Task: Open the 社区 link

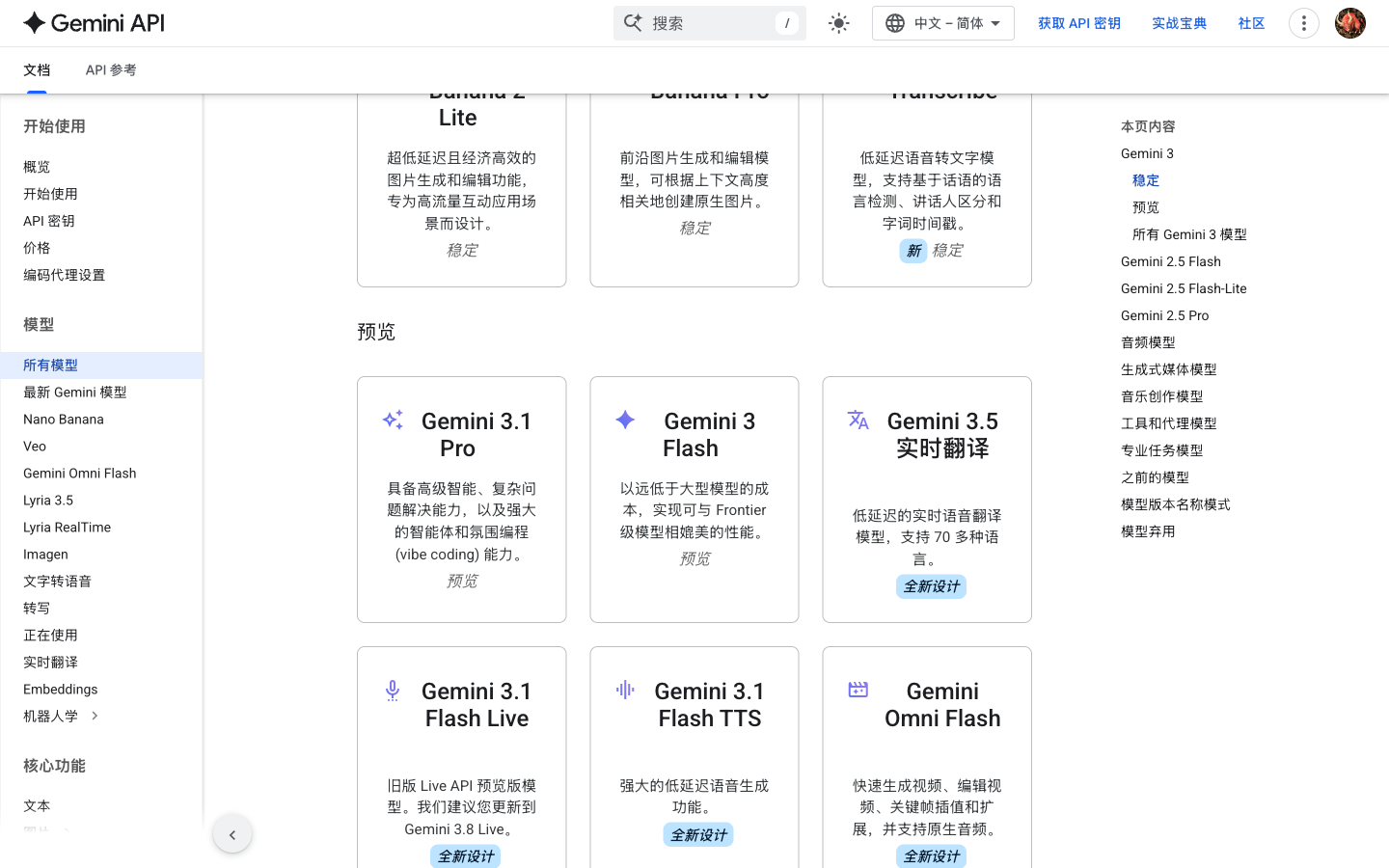Action: point(1252,23)
